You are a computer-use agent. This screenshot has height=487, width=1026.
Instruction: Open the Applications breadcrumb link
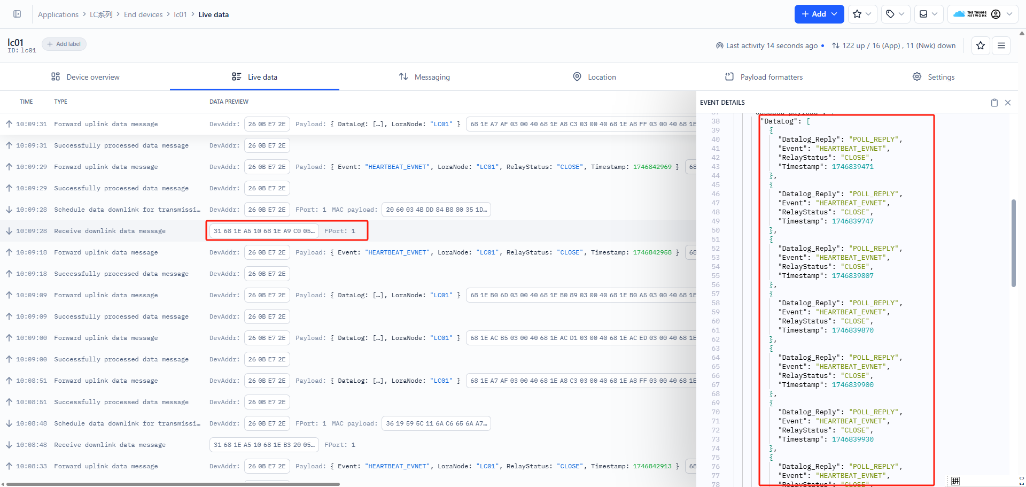click(x=58, y=14)
